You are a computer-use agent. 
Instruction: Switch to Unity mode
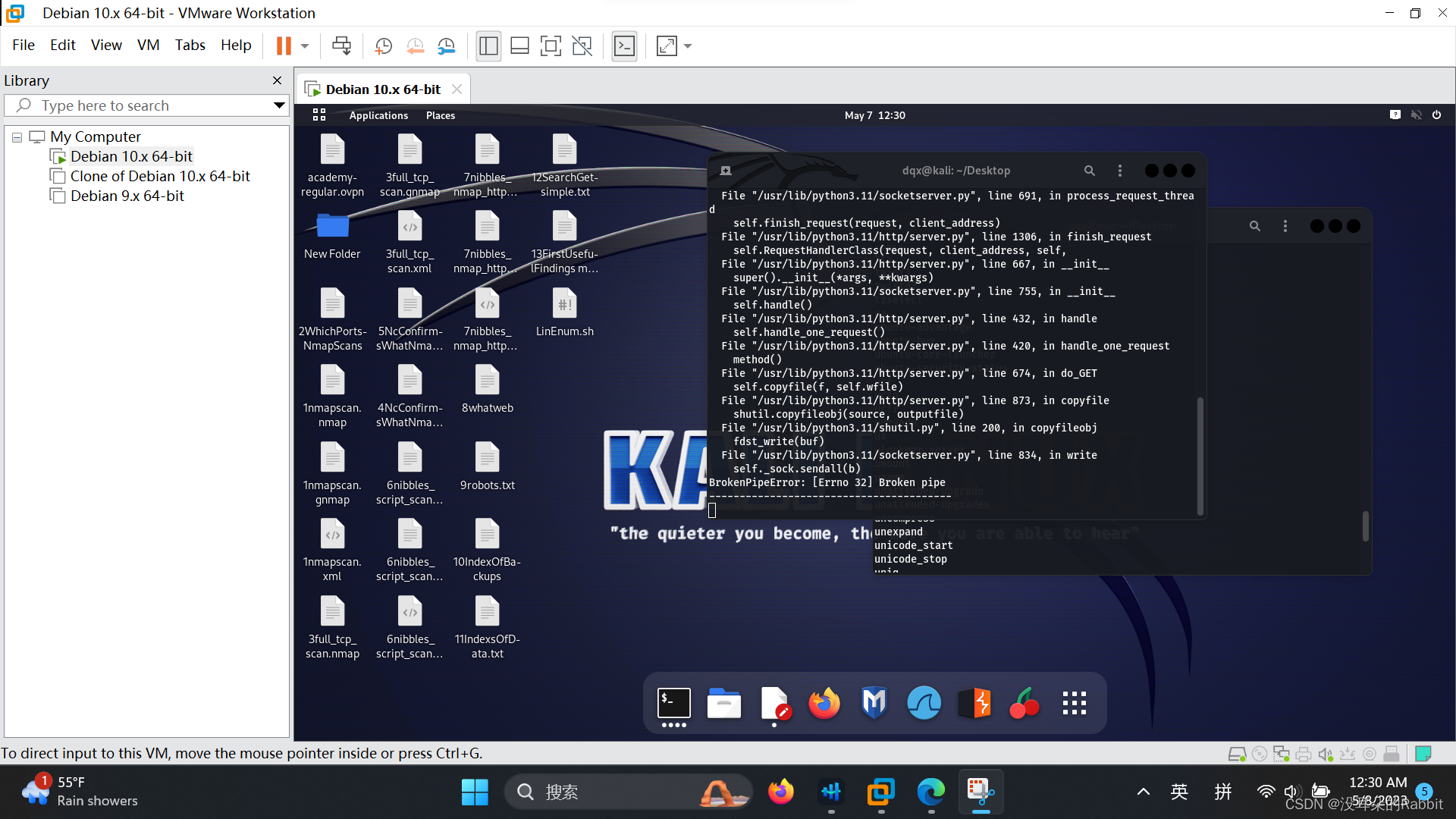(582, 46)
